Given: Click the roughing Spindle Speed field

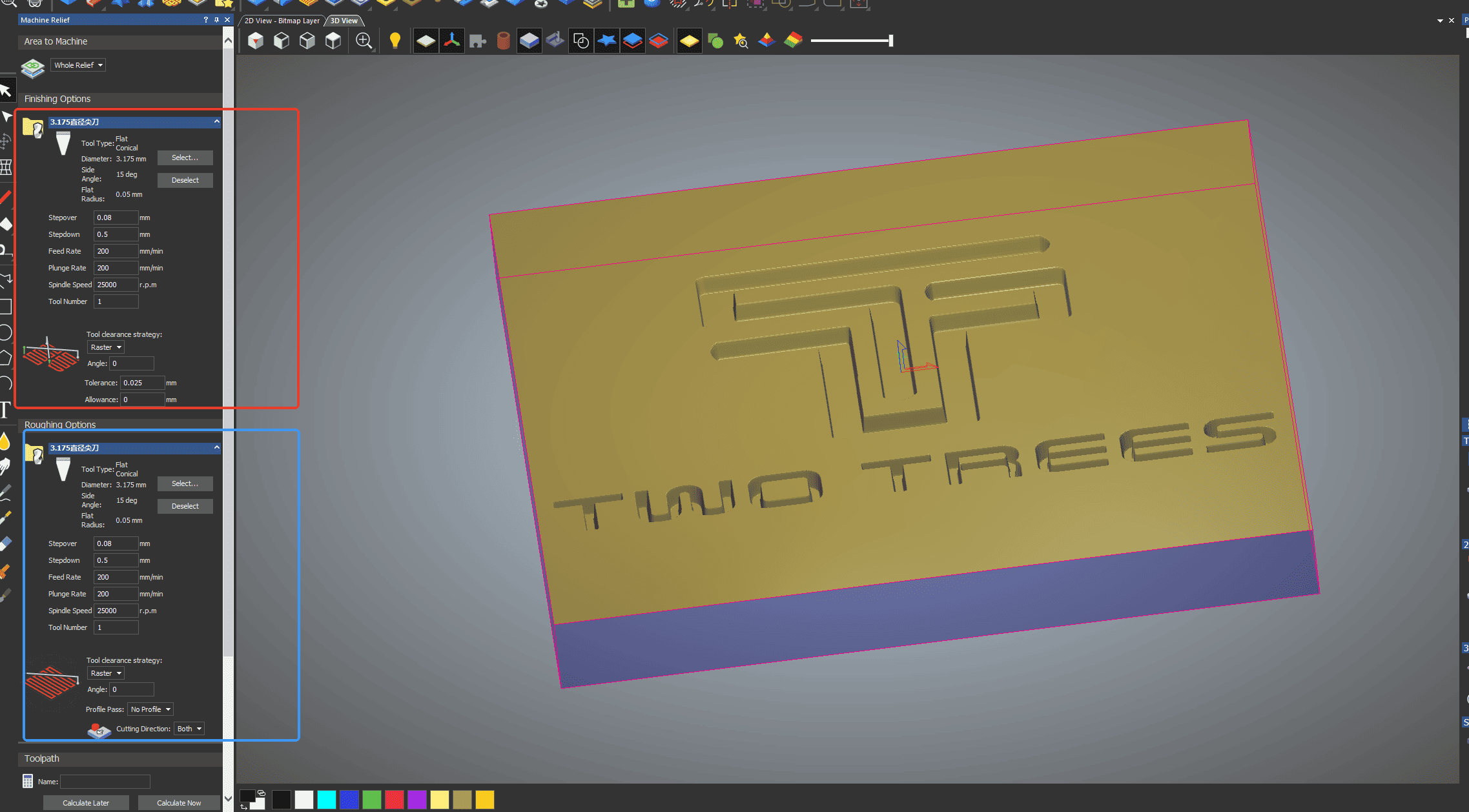Looking at the screenshot, I should [116, 611].
